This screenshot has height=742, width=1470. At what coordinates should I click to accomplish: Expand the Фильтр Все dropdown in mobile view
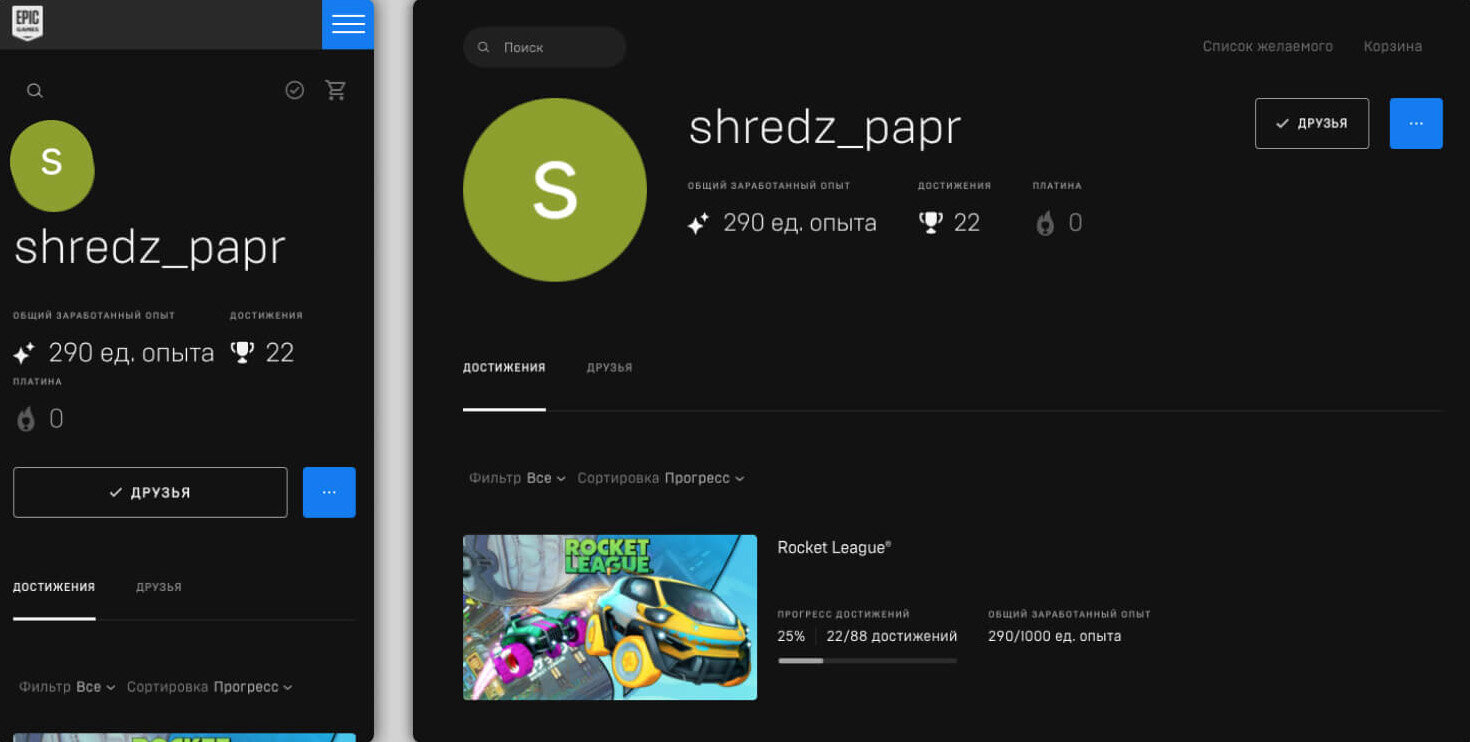(67, 687)
